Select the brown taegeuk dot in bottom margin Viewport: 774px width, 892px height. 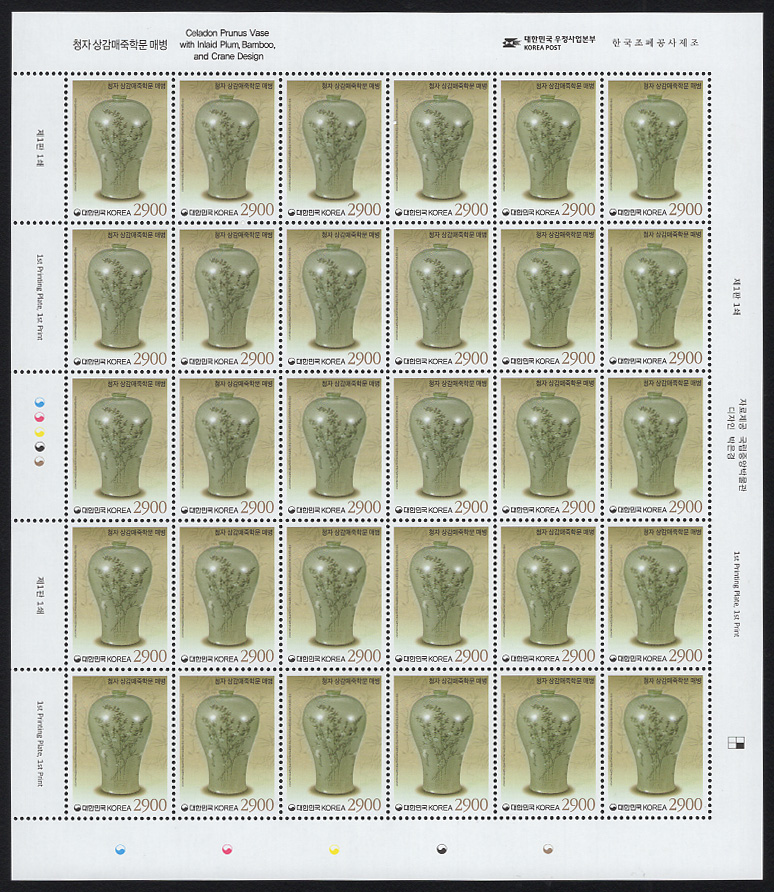point(548,849)
